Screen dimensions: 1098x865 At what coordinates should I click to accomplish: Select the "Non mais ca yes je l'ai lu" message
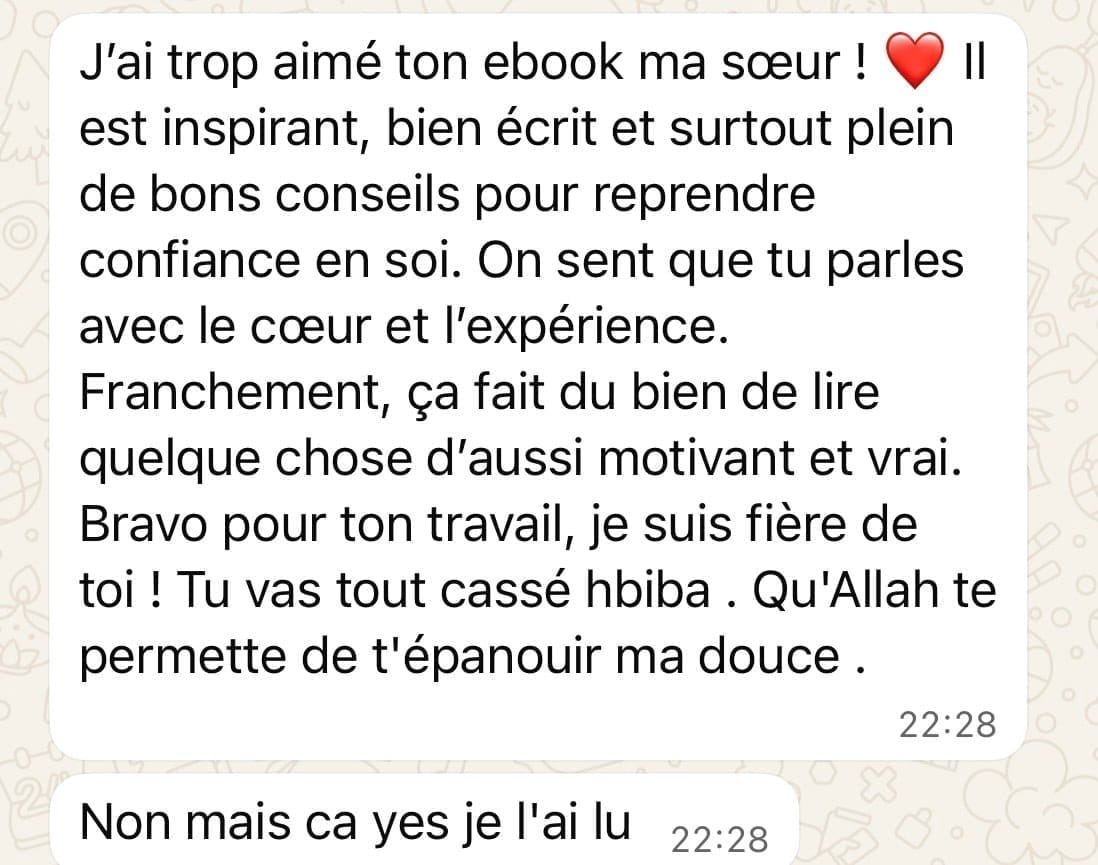pos(356,822)
